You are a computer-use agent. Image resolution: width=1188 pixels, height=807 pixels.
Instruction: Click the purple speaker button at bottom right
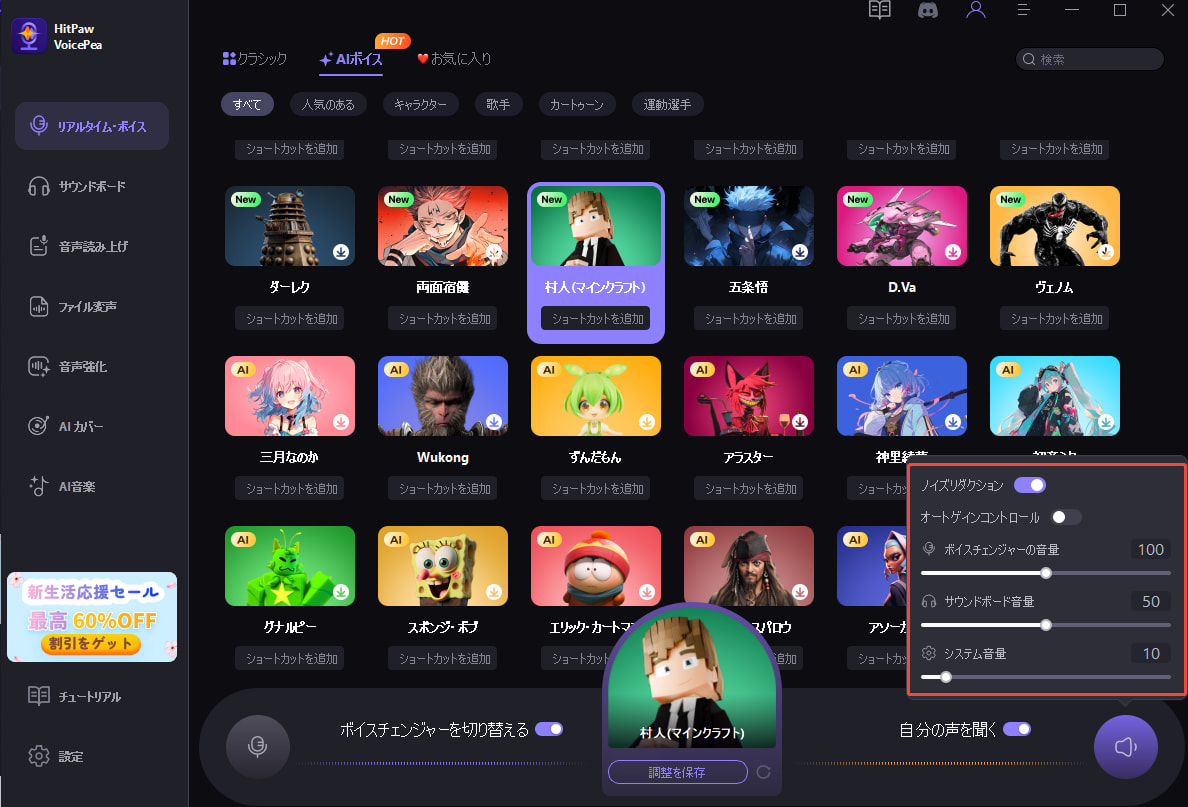[1125, 746]
